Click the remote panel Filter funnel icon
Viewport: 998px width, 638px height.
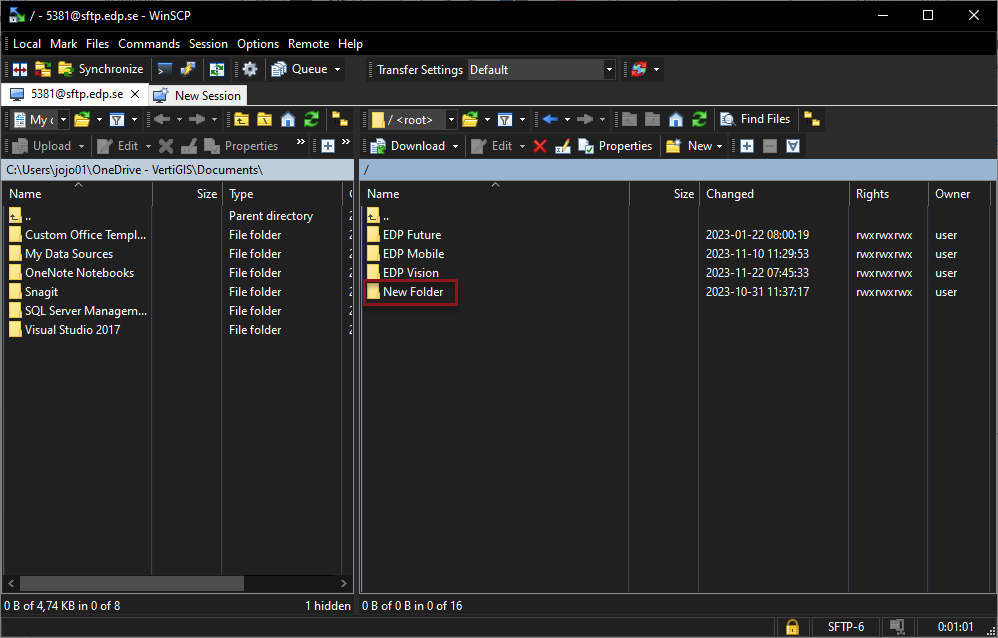505,120
